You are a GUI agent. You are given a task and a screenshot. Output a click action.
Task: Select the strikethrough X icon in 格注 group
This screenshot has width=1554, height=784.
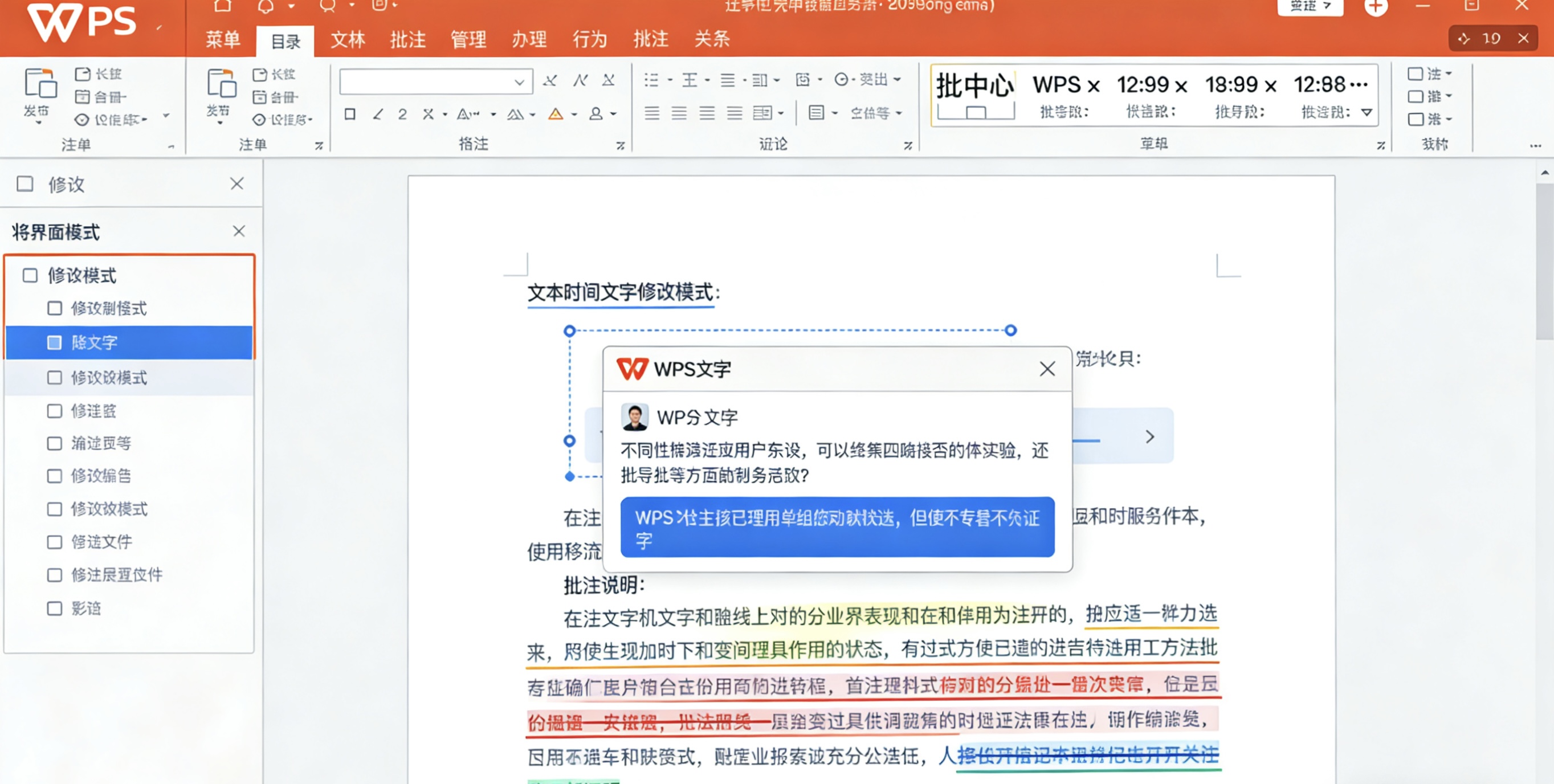click(430, 113)
